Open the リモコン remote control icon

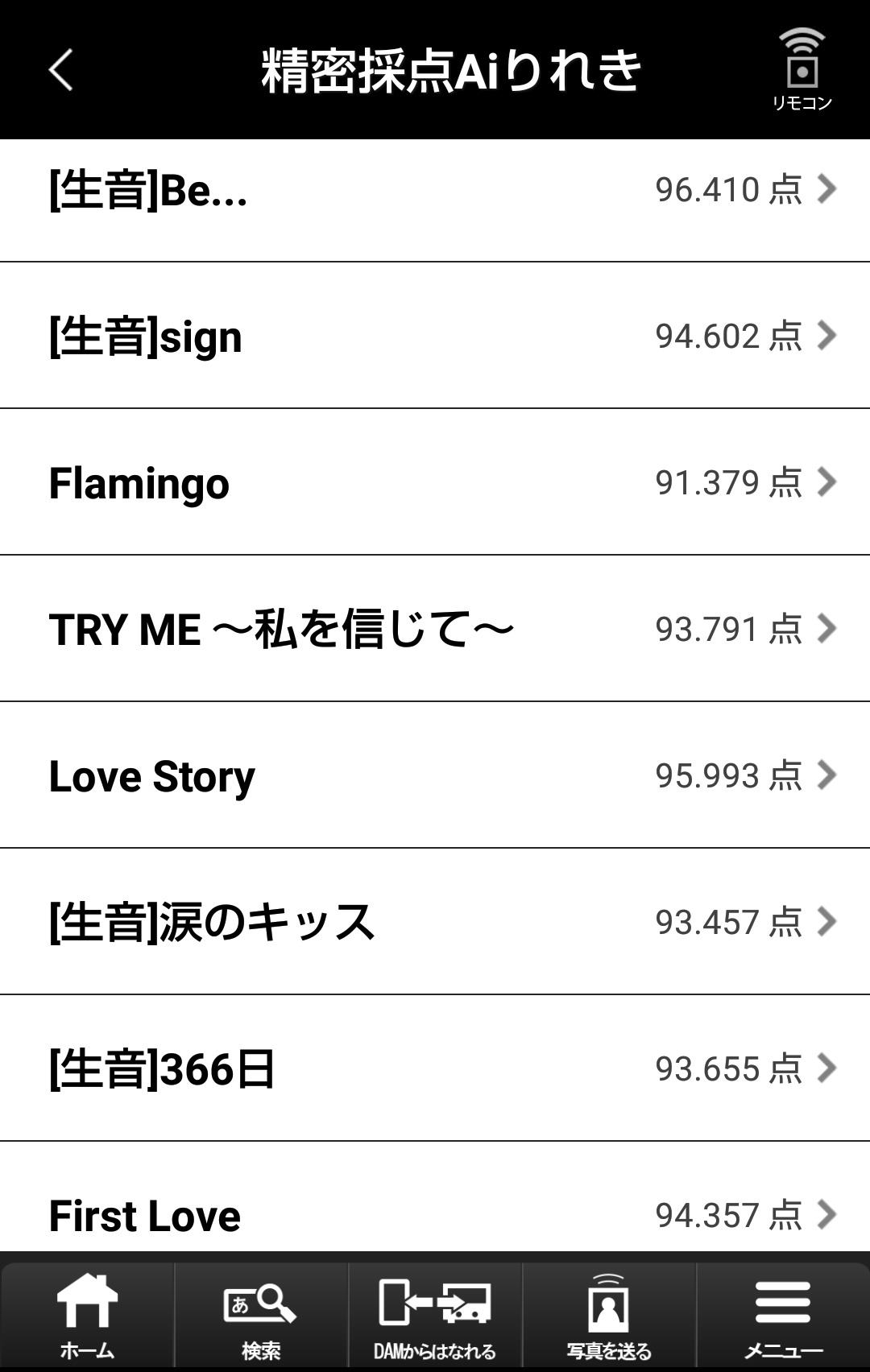pyautogui.click(x=802, y=69)
